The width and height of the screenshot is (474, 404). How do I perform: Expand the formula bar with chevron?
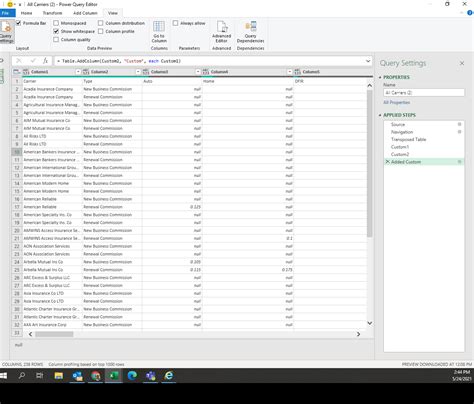click(x=368, y=61)
